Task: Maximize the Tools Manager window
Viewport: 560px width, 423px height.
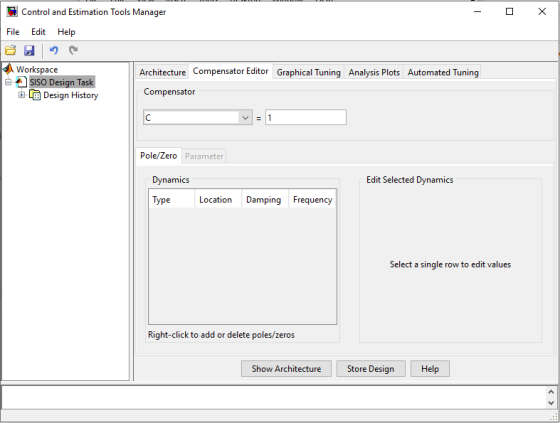Action: tap(510, 11)
